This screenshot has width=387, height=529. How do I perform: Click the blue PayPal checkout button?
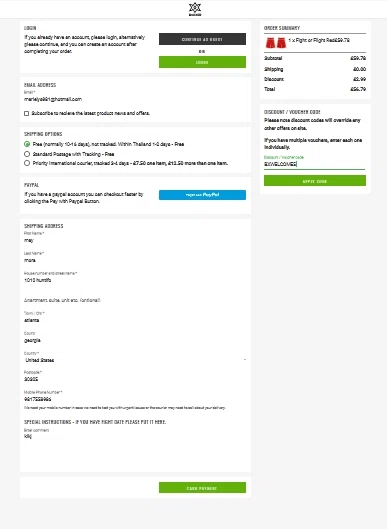click(202, 195)
